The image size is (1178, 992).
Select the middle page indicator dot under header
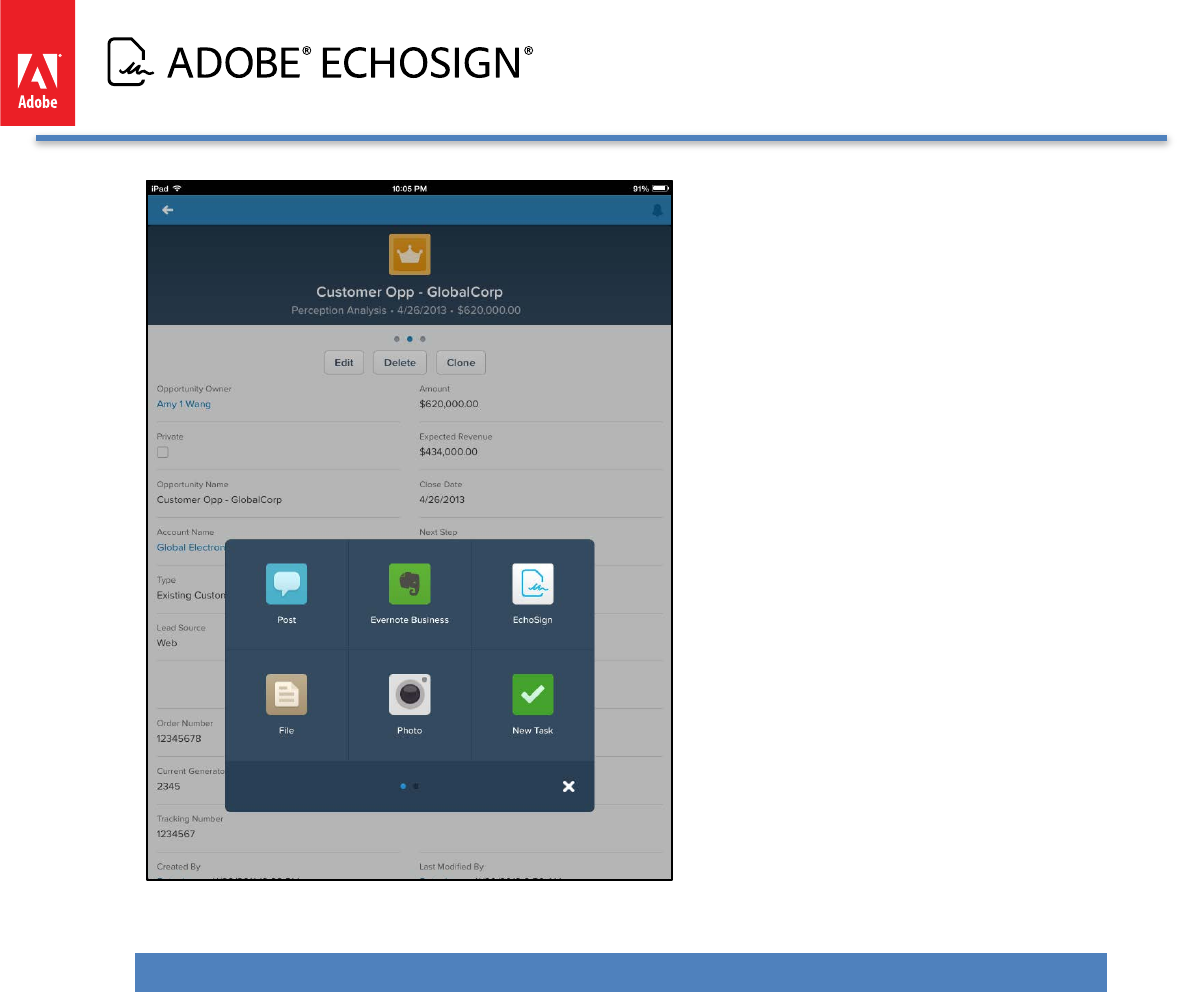pyautogui.click(x=409, y=339)
